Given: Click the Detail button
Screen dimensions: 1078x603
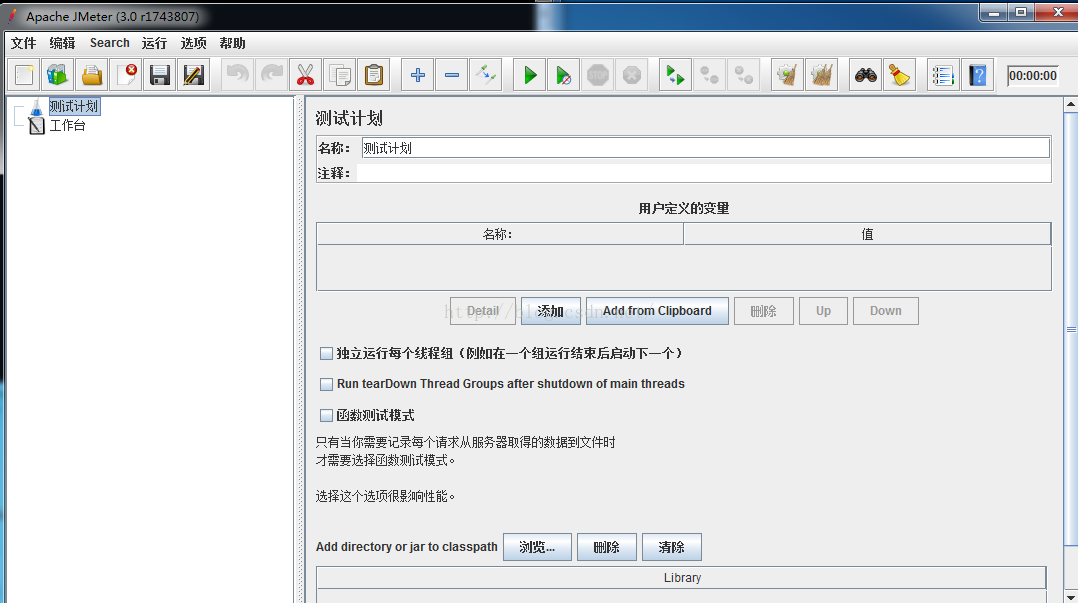Looking at the screenshot, I should tap(483, 311).
